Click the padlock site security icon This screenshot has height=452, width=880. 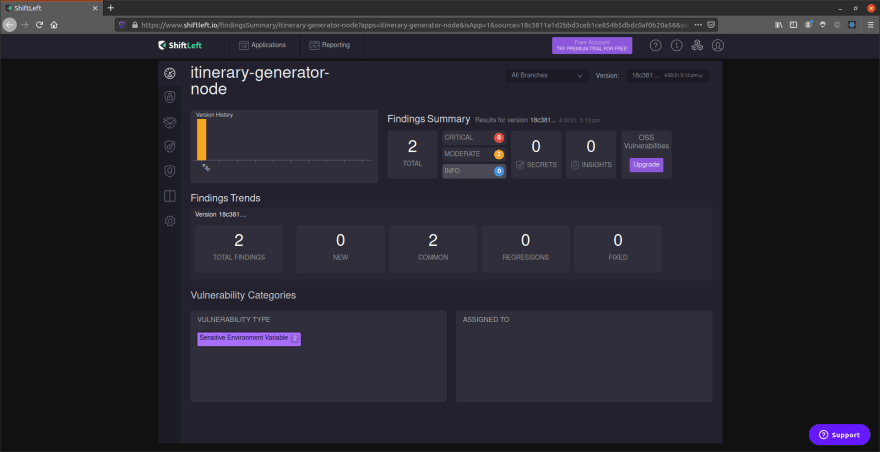(x=134, y=25)
